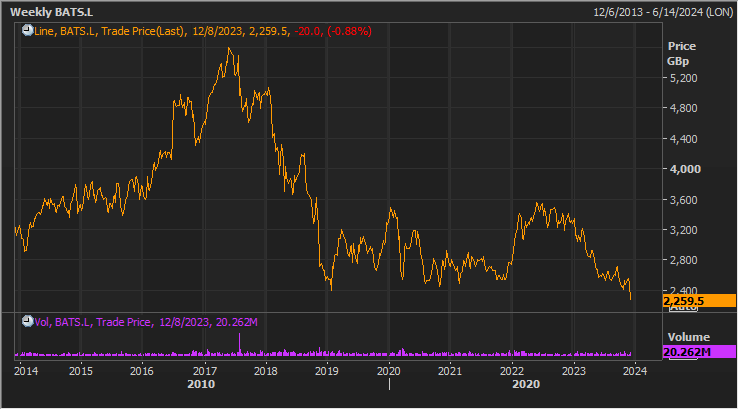Click the 3,200 price axis label
740x411 pixels.
[x=683, y=230]
